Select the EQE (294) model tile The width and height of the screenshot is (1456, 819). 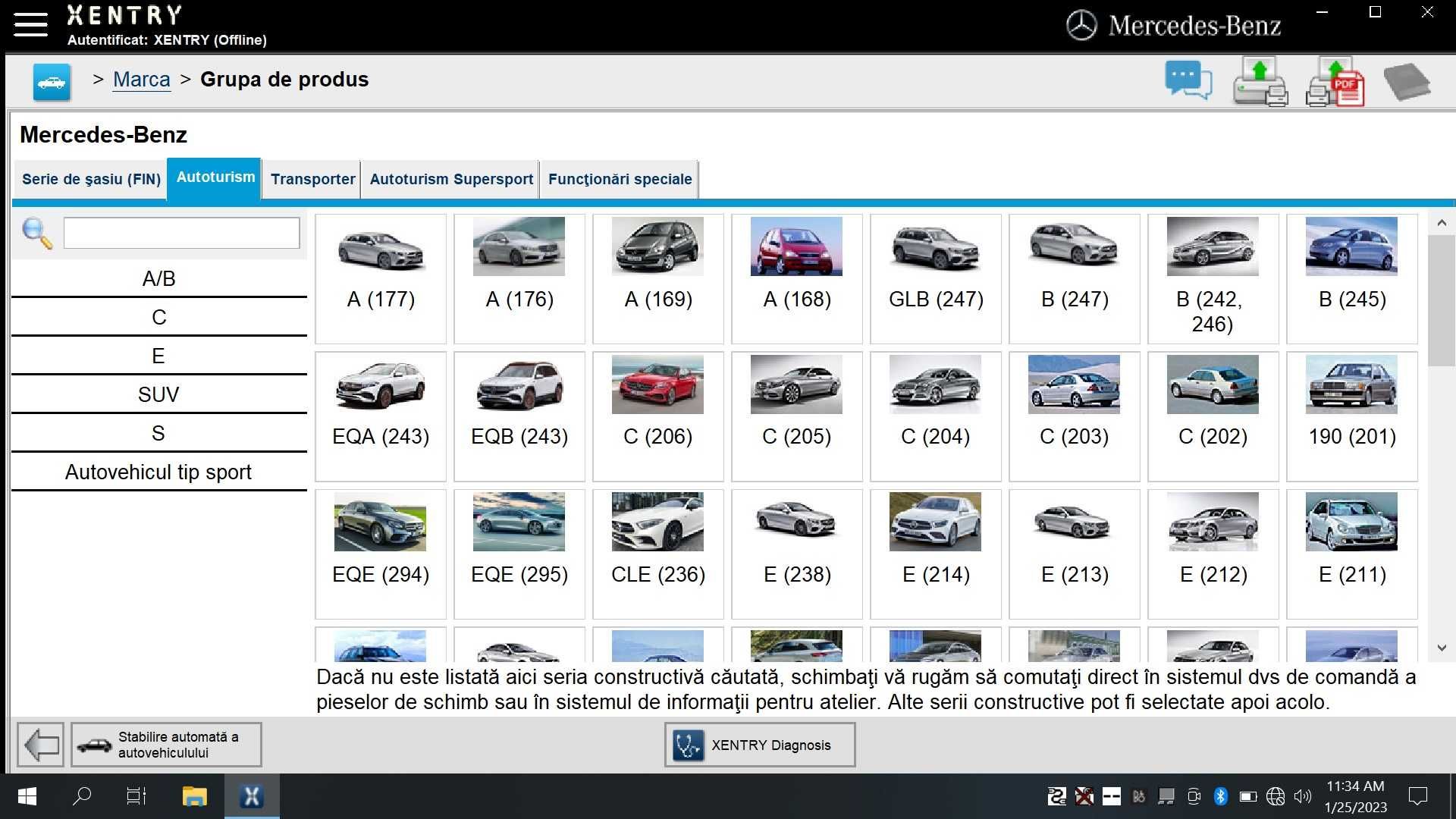coord(381,554)
